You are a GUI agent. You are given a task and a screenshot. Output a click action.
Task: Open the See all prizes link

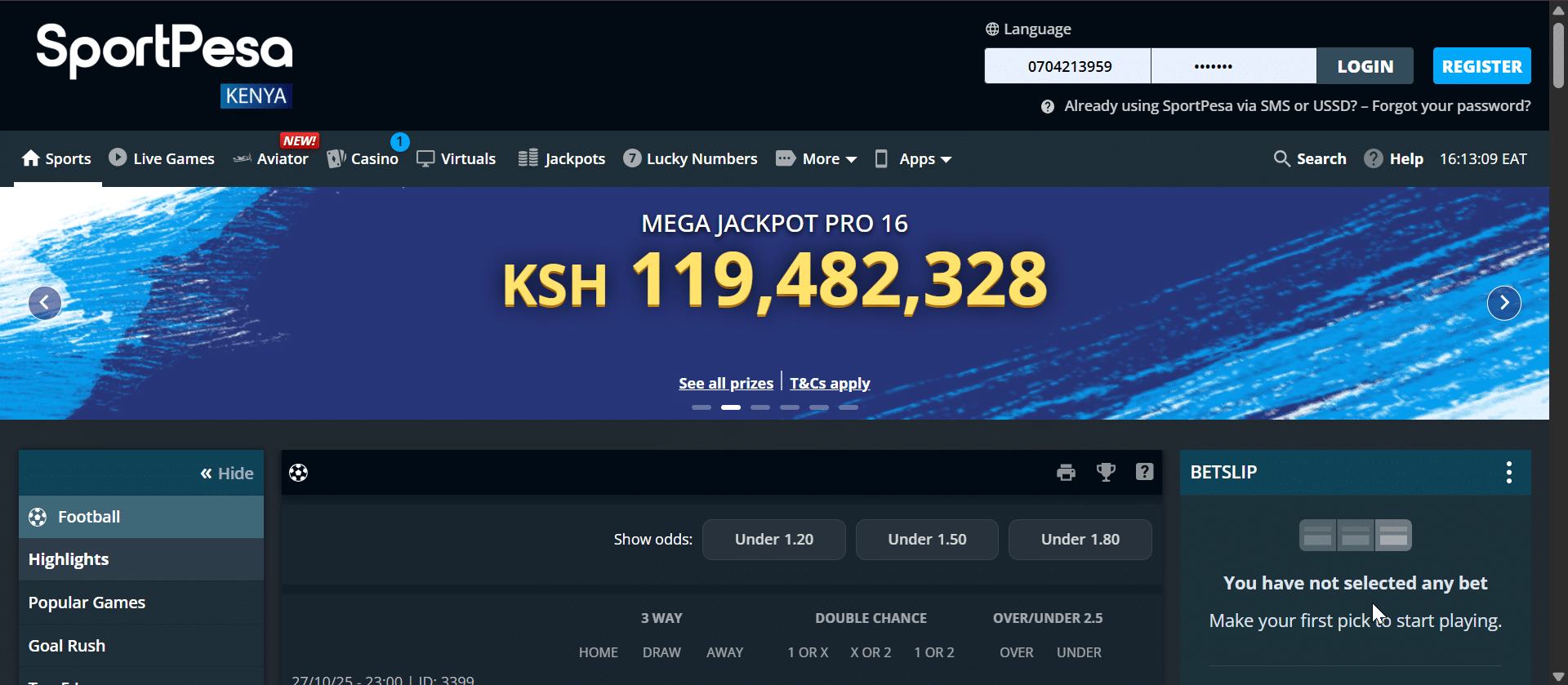[x=725, y=383]
